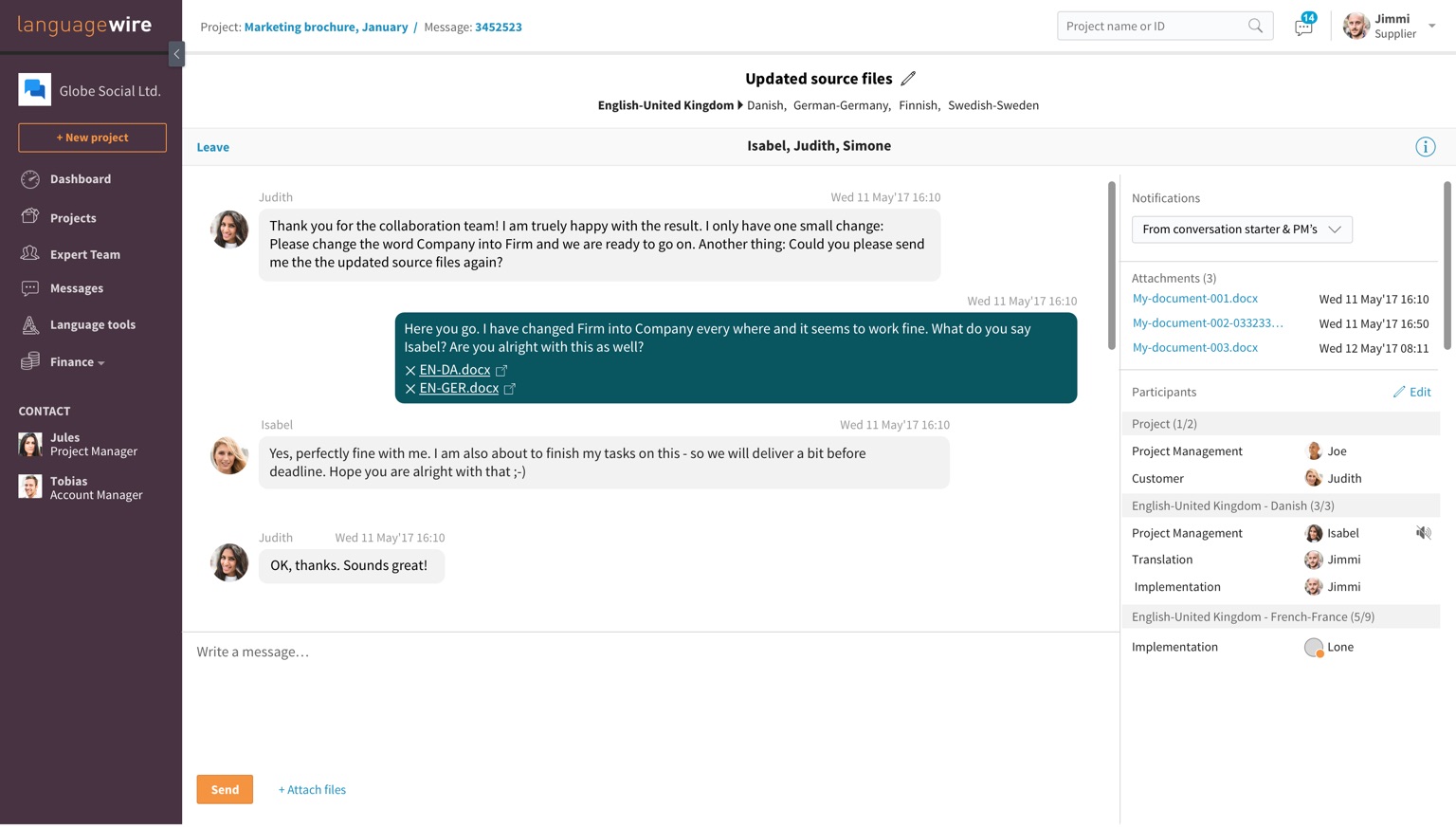Image resolution: width=1456 pixels, height=827 pixels.
Task: Open EN-GER.docx in new window icon
Action: (510, 389)
